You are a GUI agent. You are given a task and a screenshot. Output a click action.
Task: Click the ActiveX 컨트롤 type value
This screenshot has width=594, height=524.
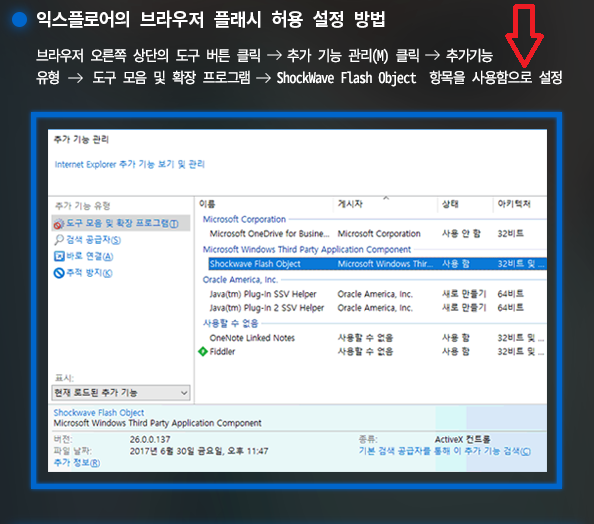point(463,440)
